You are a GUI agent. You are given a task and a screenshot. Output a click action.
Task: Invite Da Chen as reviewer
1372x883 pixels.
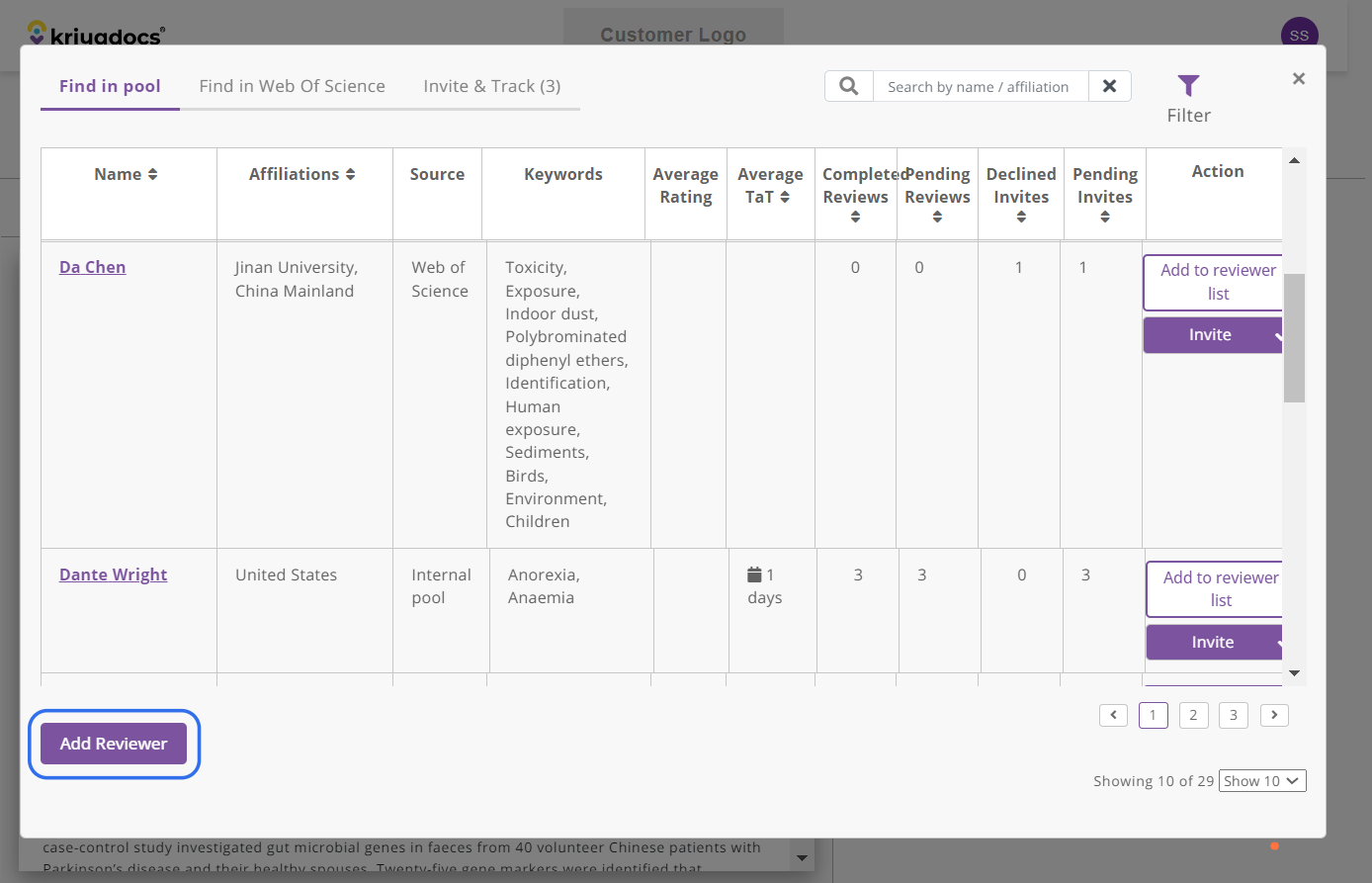point(1210,334)
